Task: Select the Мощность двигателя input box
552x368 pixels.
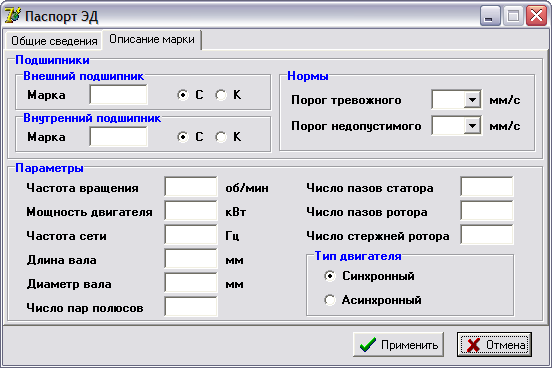Action: click(191, 211)
